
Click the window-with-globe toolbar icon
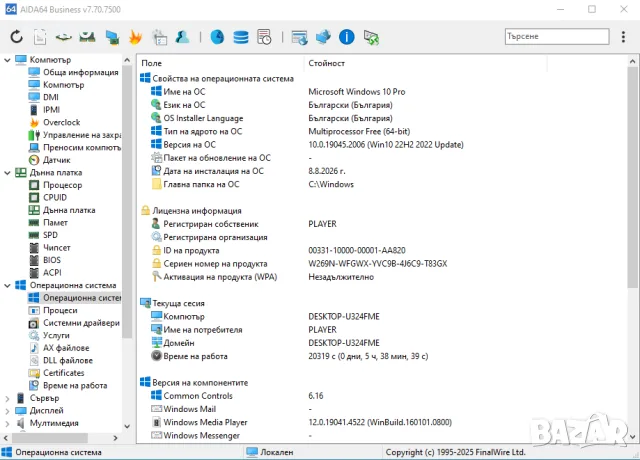tap(300, 37)
